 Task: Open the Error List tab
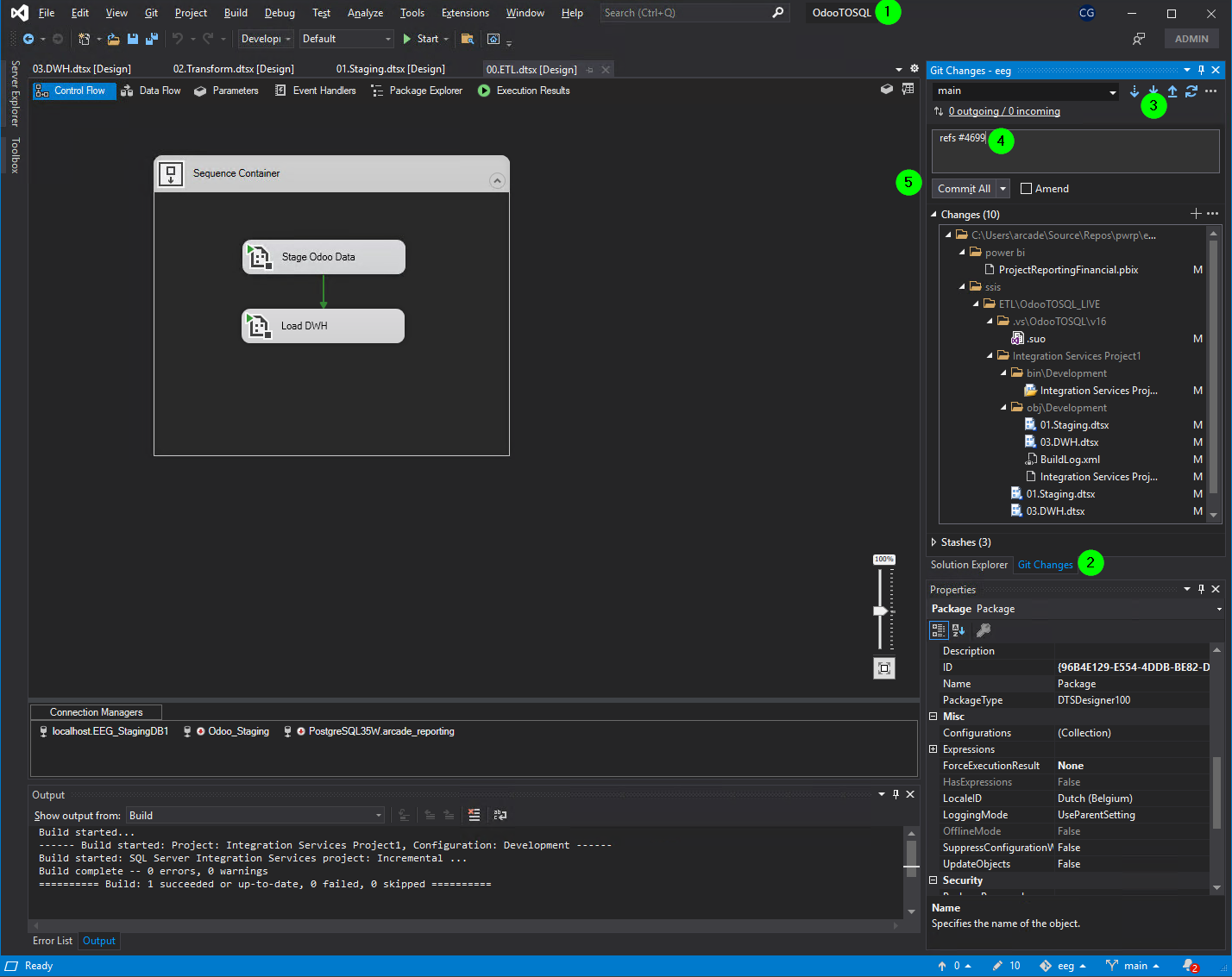pyautogui.click(x=53, y=941)
